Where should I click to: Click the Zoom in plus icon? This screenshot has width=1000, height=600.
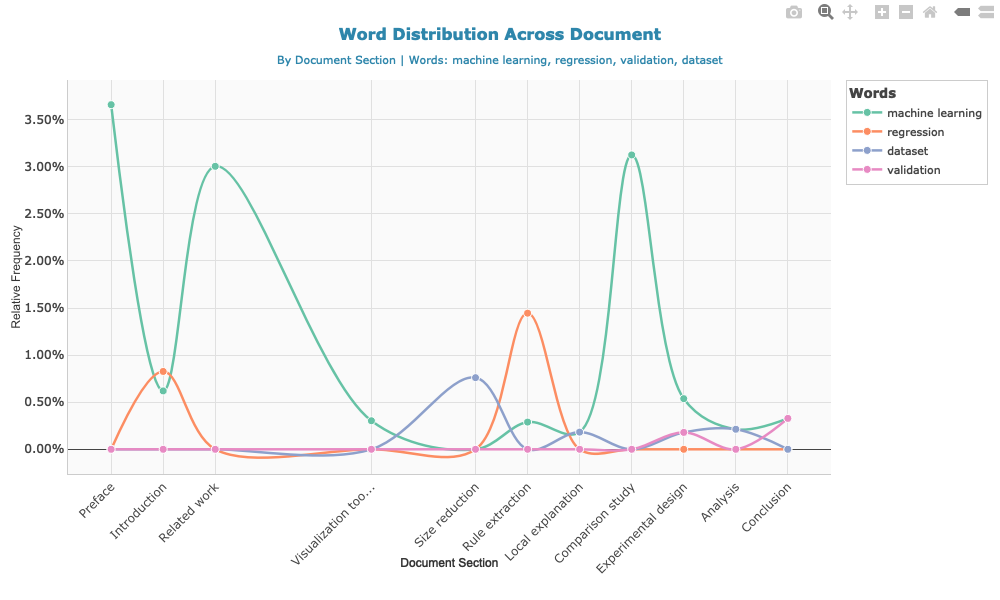click(x=881, y=12)
